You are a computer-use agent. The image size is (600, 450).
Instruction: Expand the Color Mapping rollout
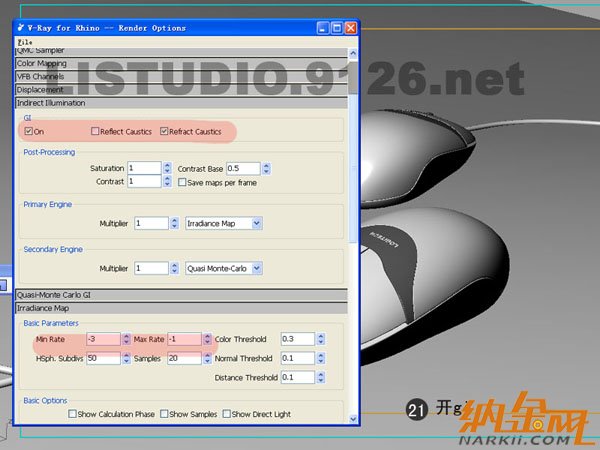click(x=181, y=64)
